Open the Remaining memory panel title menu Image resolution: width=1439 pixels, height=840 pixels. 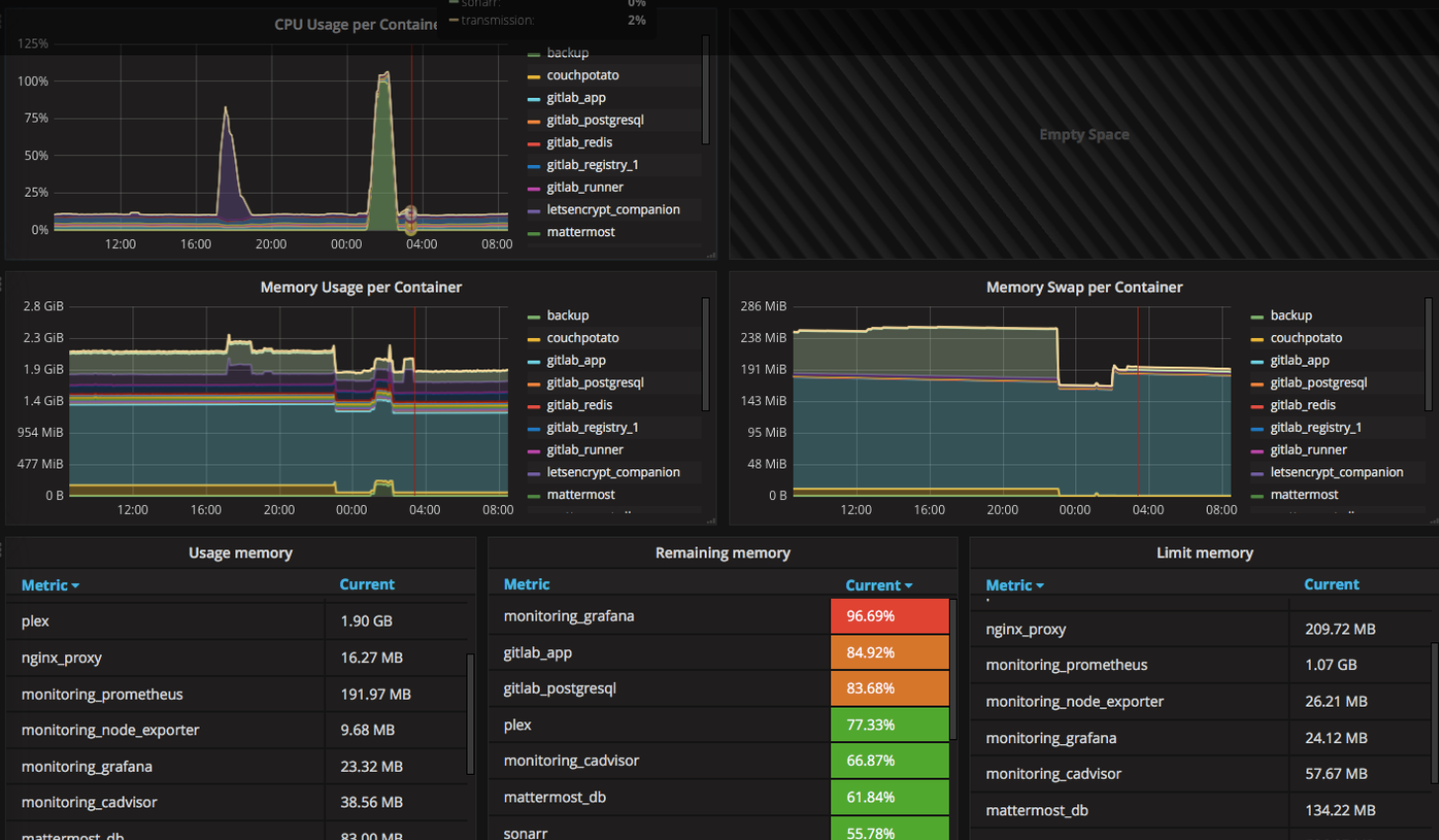[722, 552]
